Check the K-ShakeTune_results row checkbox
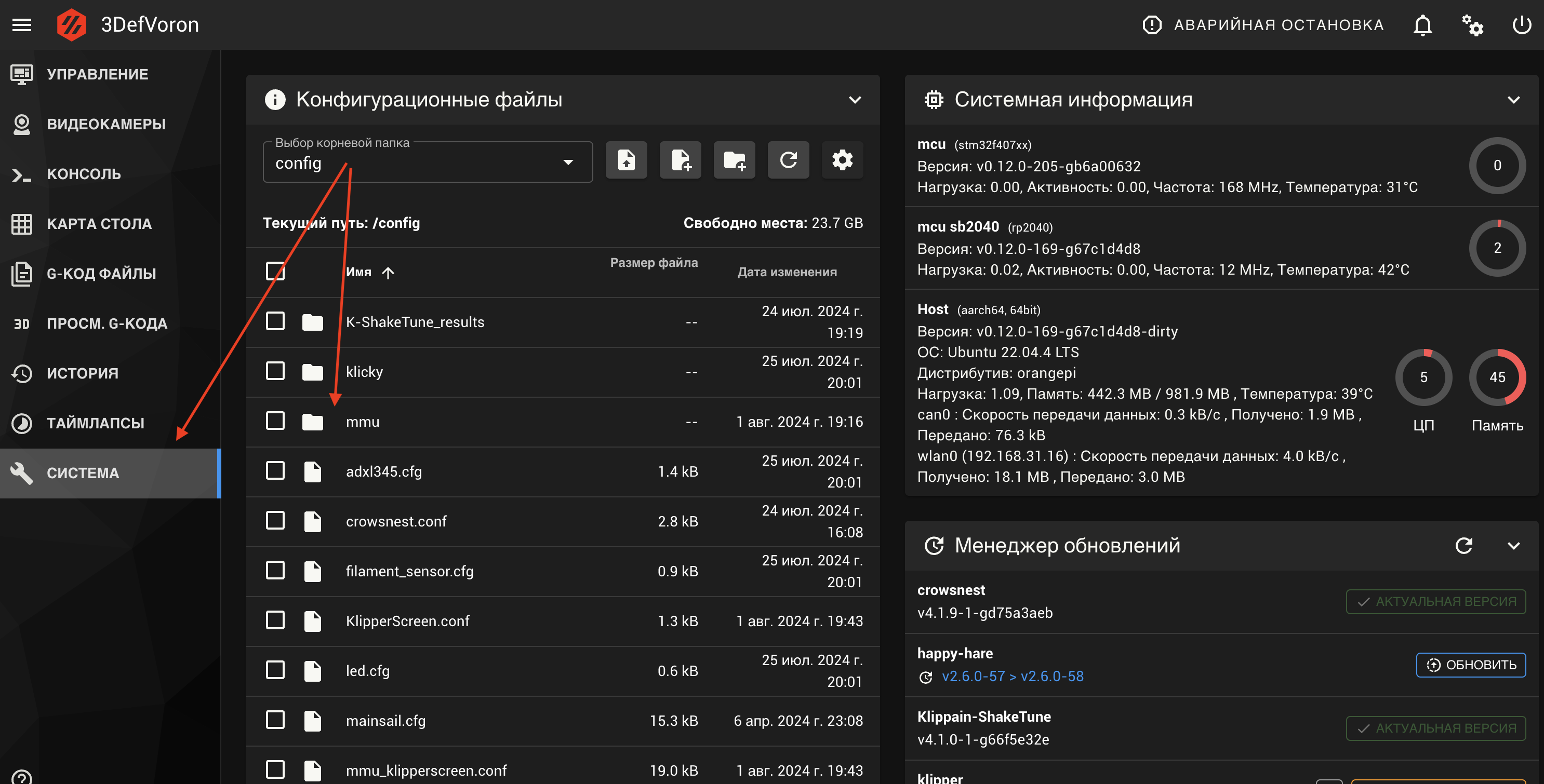The height and width of the screenshot is (784, 1544). [275, 321]
